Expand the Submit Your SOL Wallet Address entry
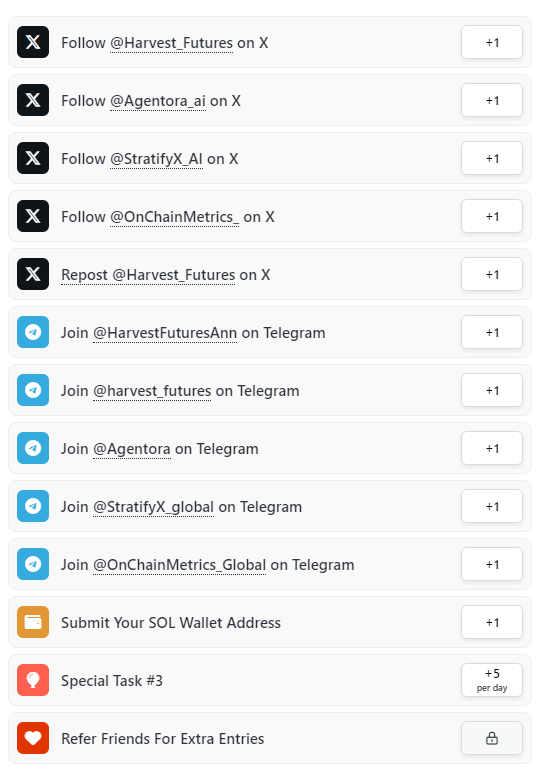Image resolution: width=540 pixels, height=770 pixels. point(270,622)
